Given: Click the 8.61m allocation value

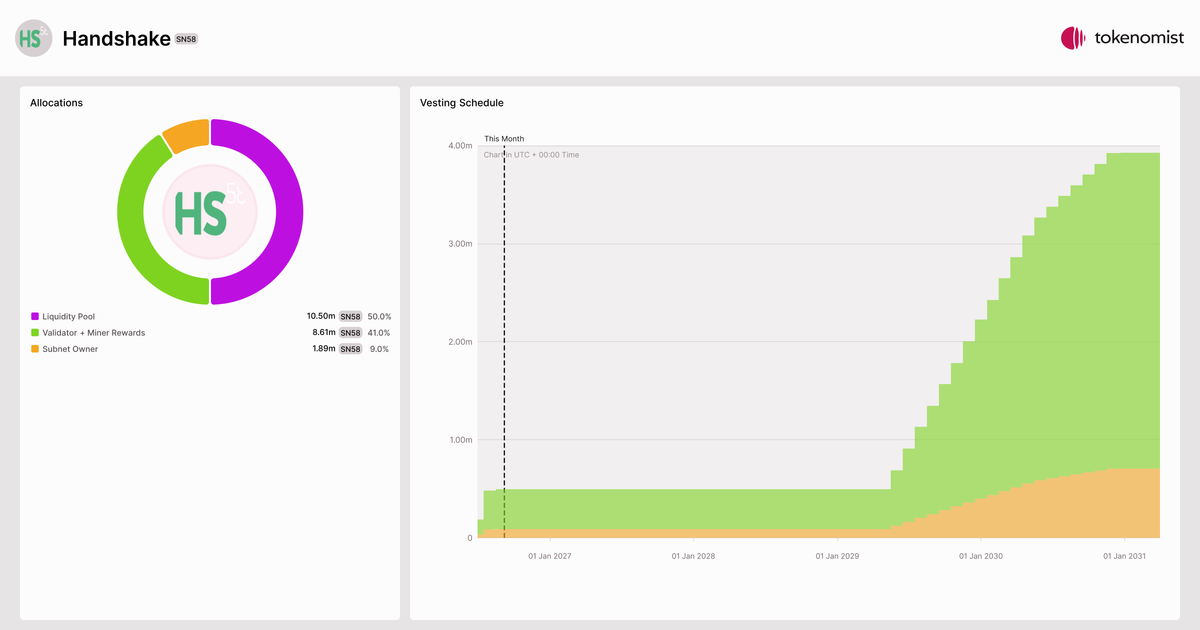Looking at the screenshot, I should tap(324, 332).
